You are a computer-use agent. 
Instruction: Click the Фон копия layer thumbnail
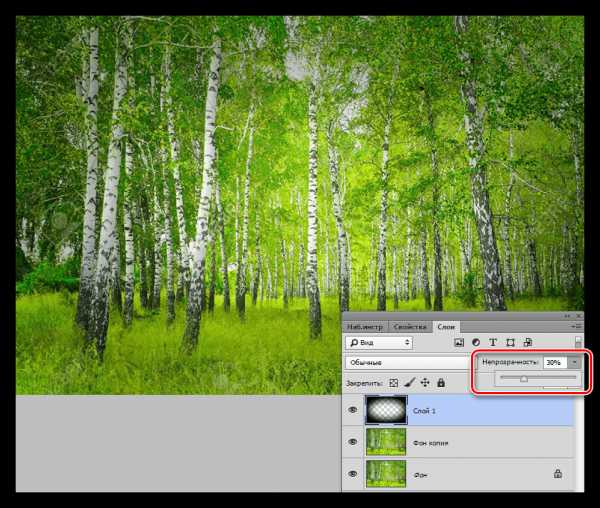click(386, 442)
